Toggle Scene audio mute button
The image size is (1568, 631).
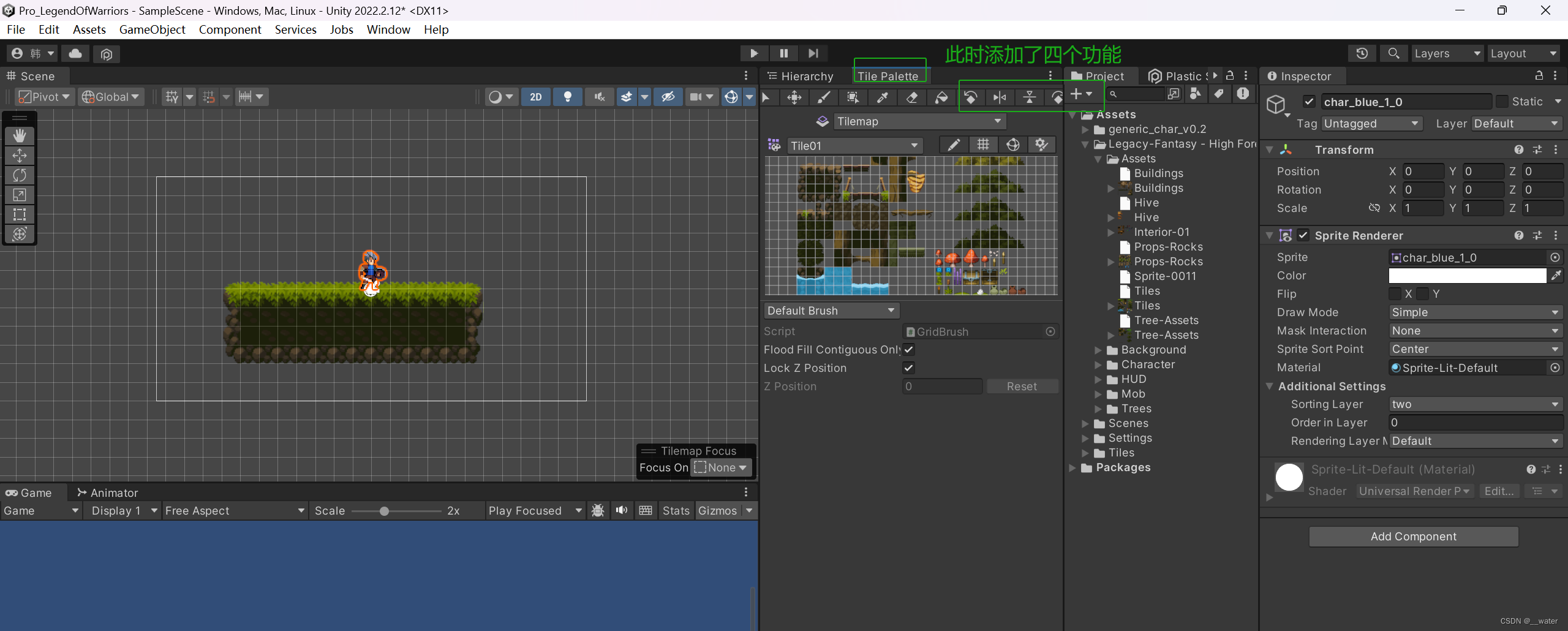(x=600, y=97)
